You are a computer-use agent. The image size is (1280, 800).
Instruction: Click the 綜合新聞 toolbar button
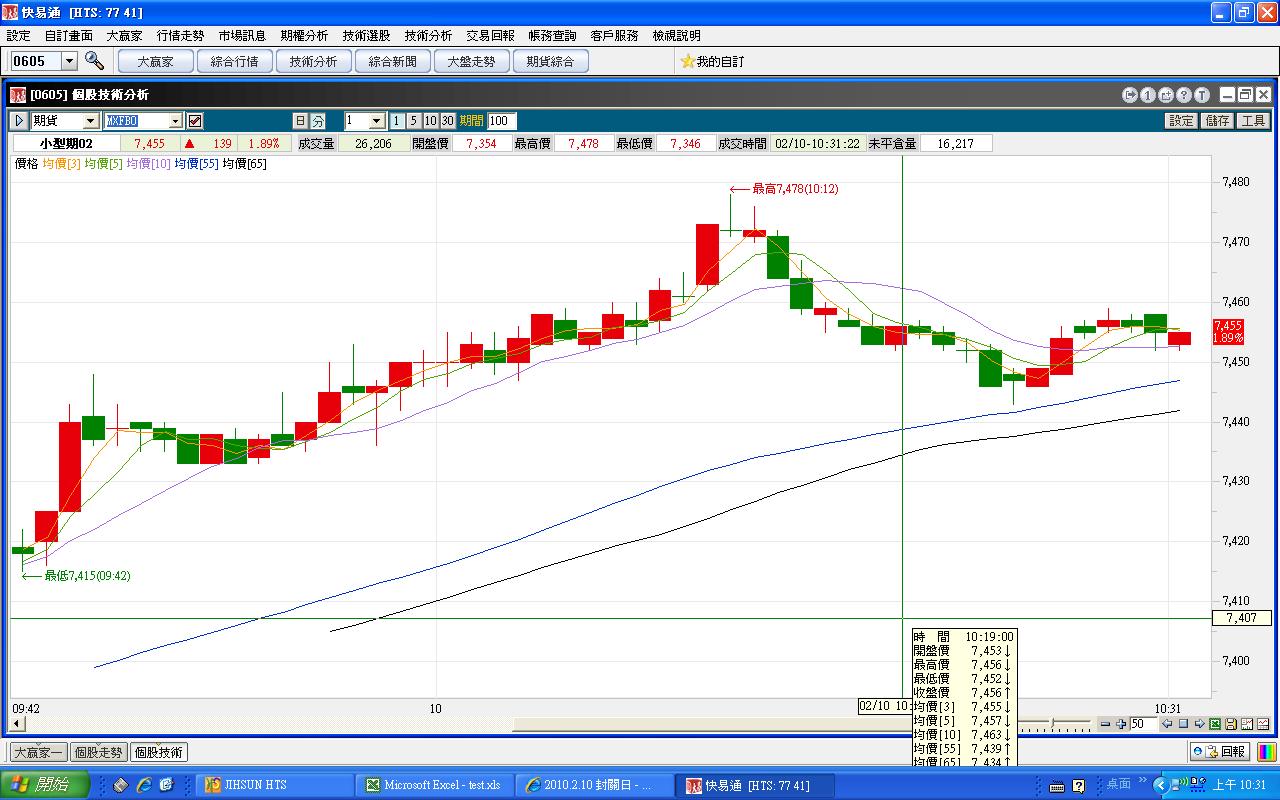(x=392, y=61)
